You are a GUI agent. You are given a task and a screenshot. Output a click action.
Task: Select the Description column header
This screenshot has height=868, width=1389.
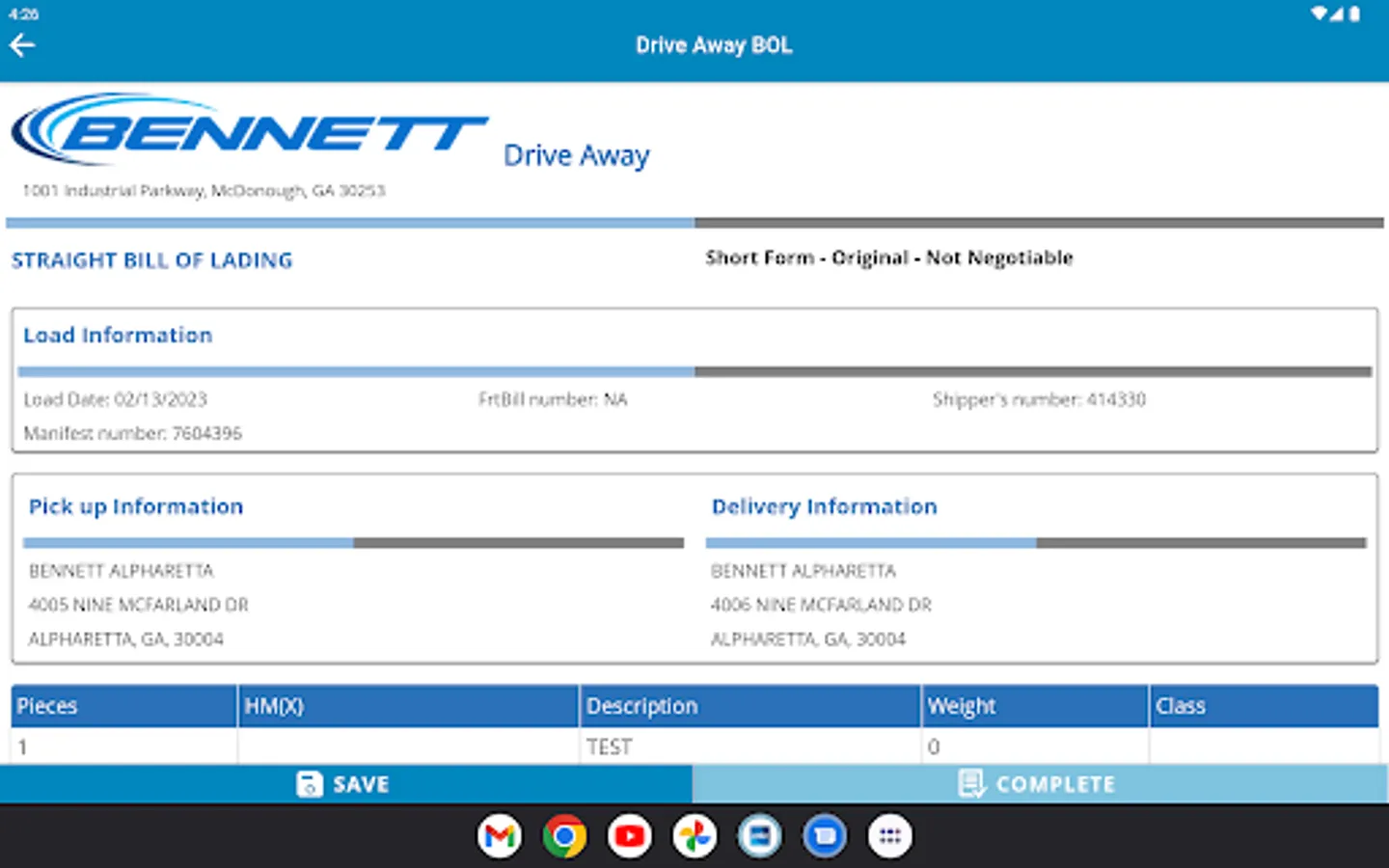(x=750, y=706)
